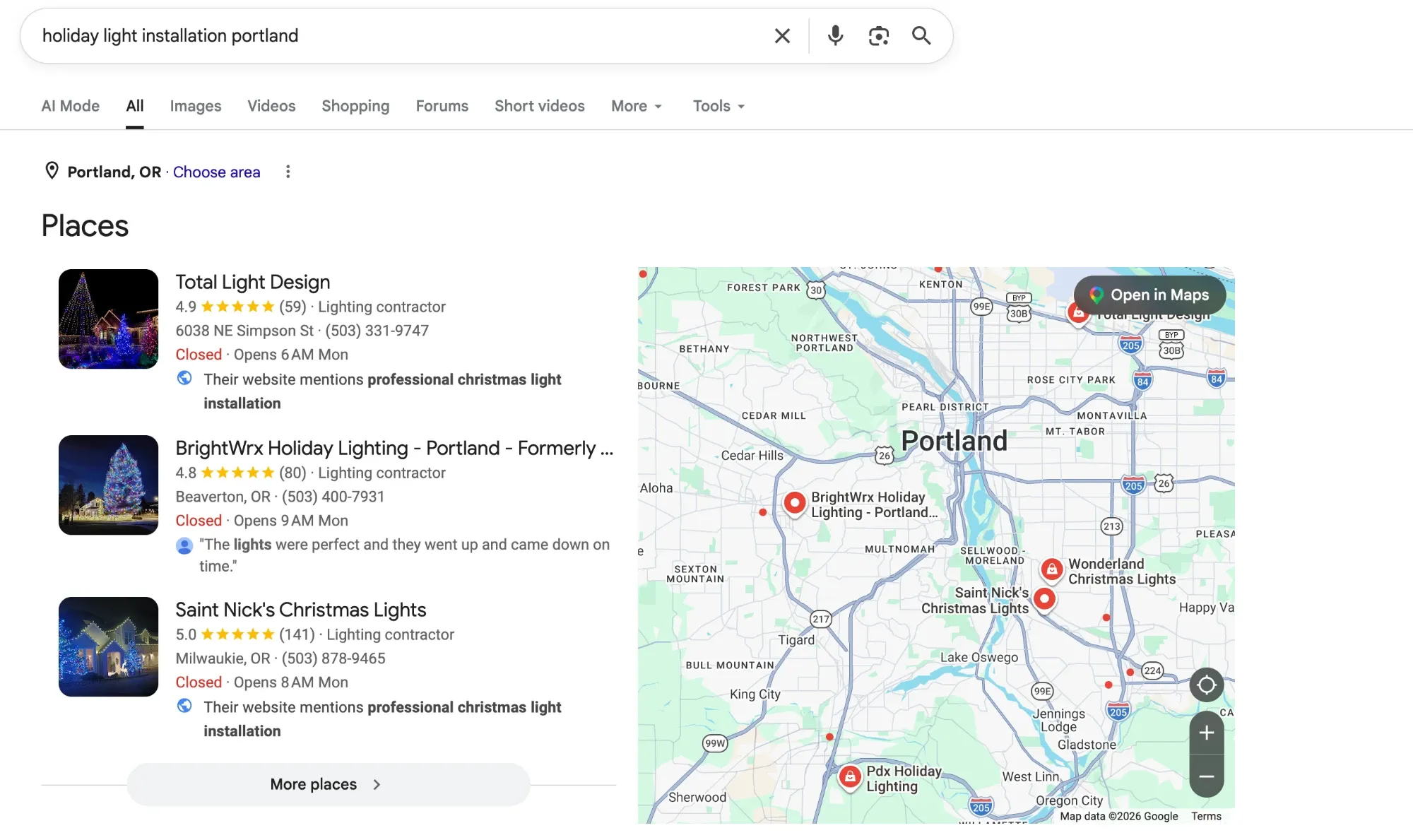Submit search with the magnifying glass icon
Viewport: 1413px width, 840px height.
tap(921, 36)
